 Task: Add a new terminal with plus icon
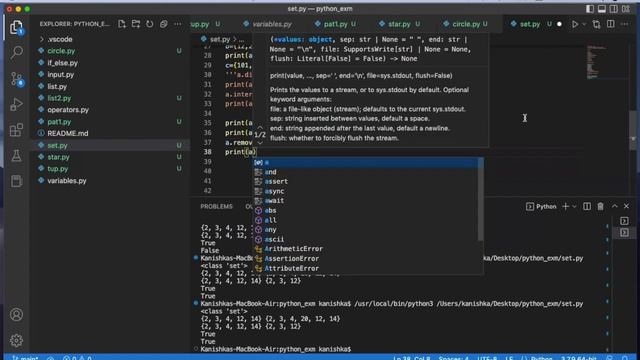tap(565, 207)
